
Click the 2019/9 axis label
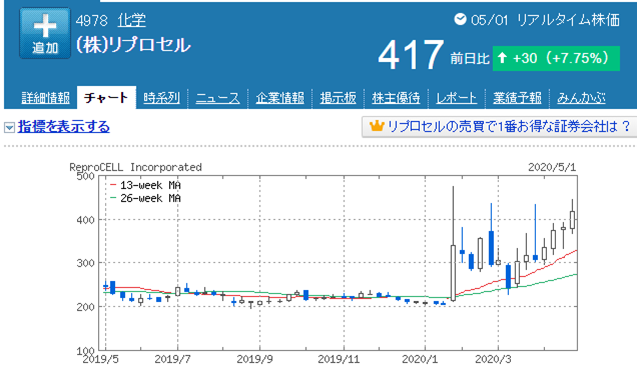pyautogui.click(x=255, y=359)
